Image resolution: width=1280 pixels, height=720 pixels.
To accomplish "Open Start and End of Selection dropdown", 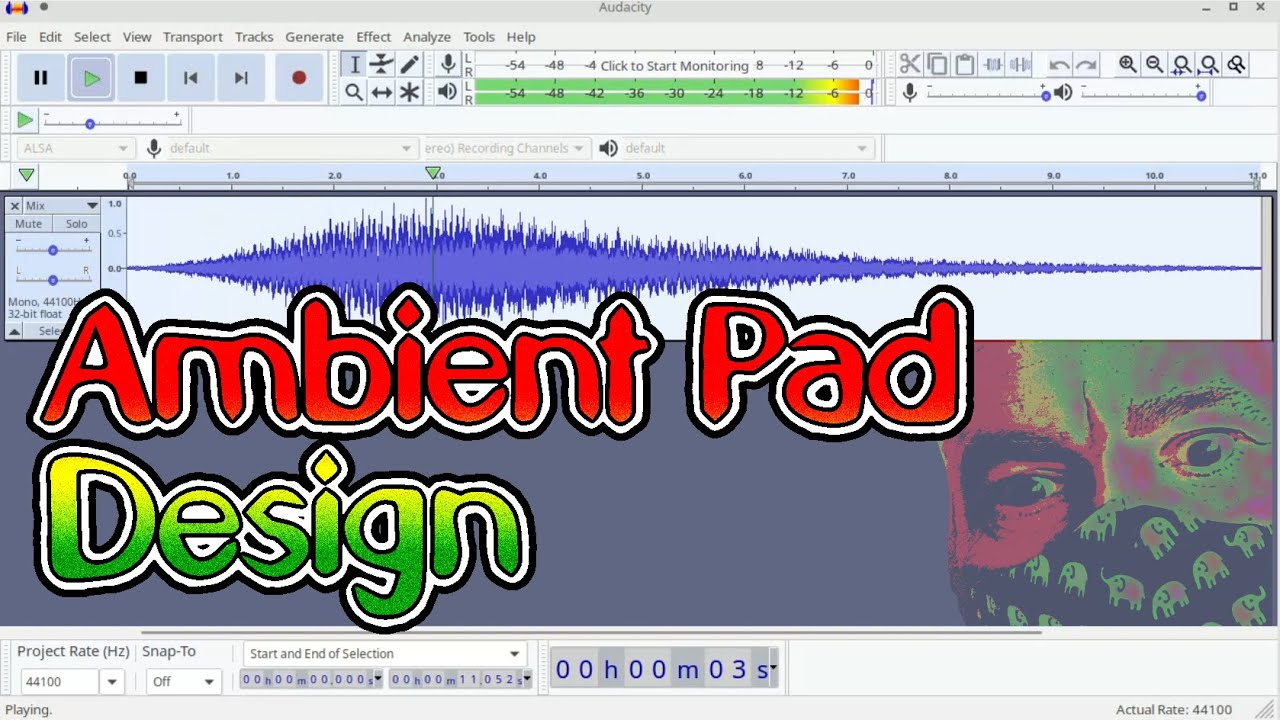I will 386,653.
